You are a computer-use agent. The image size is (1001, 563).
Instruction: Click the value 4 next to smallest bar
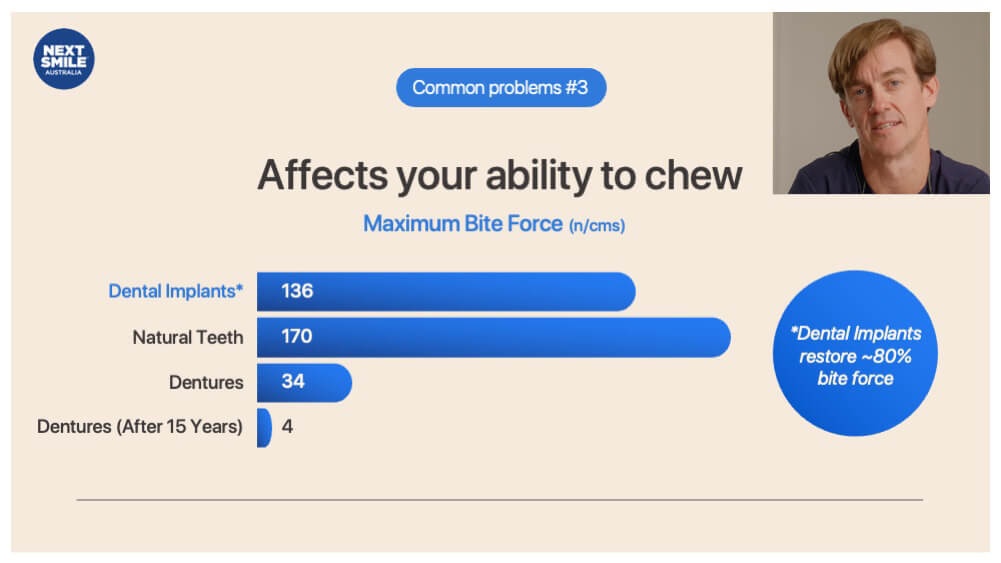287,426
